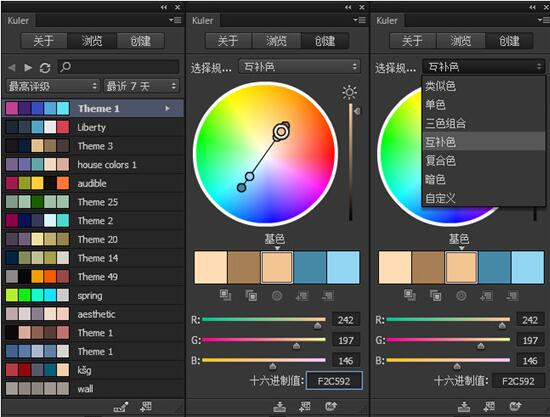Click the brightness slider handle in the middle panel
The height and width of the screenshot is (417, 550).
pyautogui.click(x=357, y=111)
